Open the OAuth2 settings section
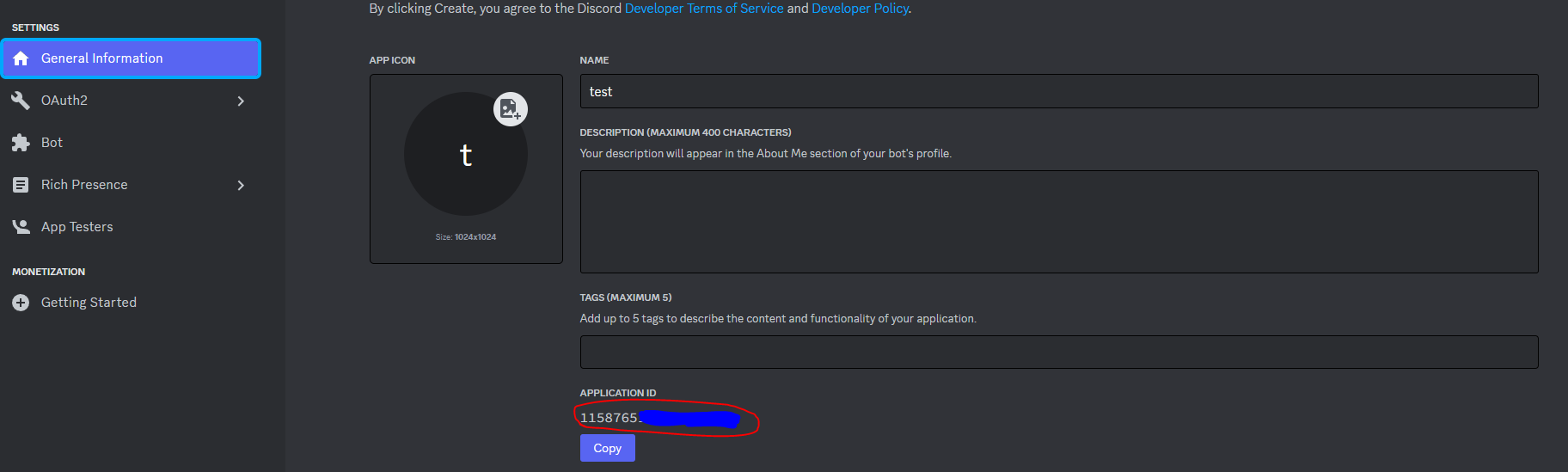Image resolution: width=1568 pixels, height=472 pixels. (x=131, y=101)
